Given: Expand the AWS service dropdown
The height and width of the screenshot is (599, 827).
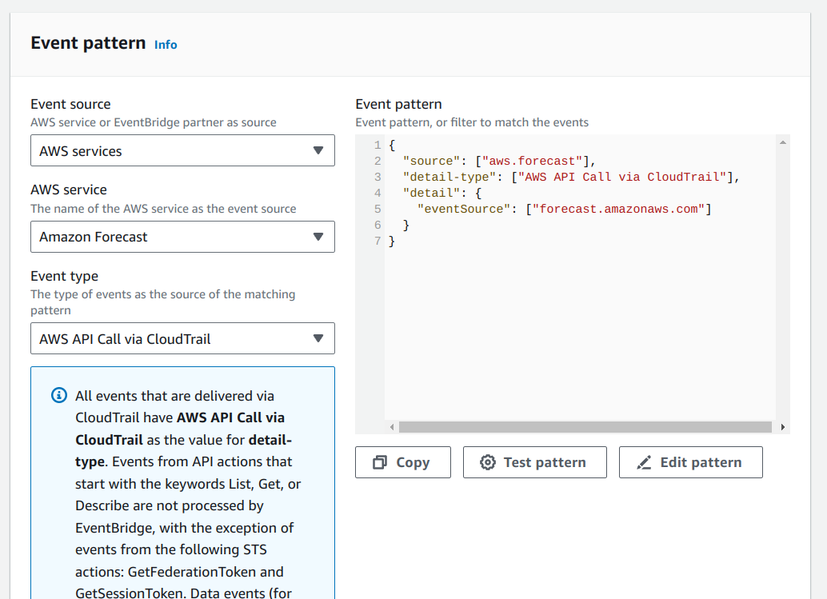Looking at the screenshot, I should pos(182,237).
